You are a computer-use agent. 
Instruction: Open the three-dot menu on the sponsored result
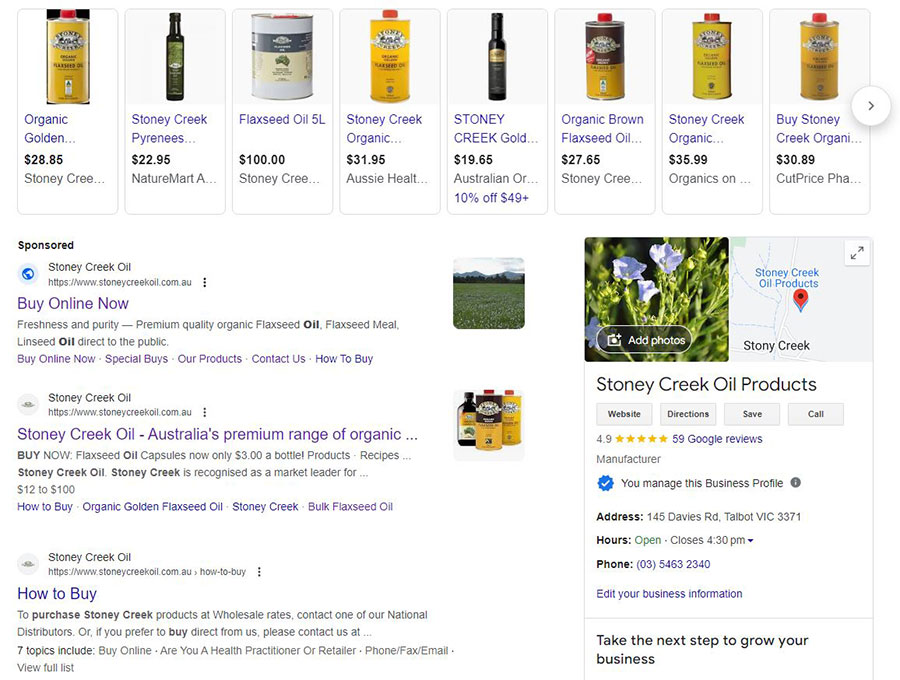coord(205,282)
